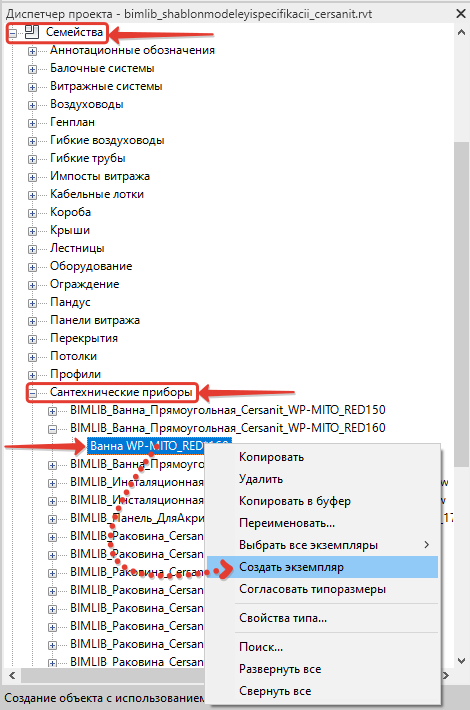Viewport: 470px width, 710px height.
Task: Collapse BIMLIB_Ванна WP-MITO_RED160 family
Action: pos(53,429)
